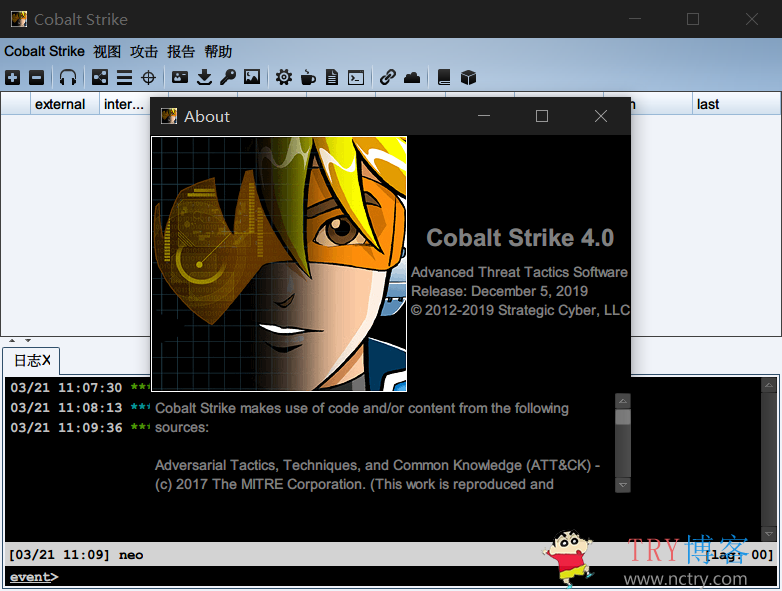The width and height of the screenshot is (782, 591).
Task: Click the Cobalt Strike artwork in About
Action: [279, 263]
